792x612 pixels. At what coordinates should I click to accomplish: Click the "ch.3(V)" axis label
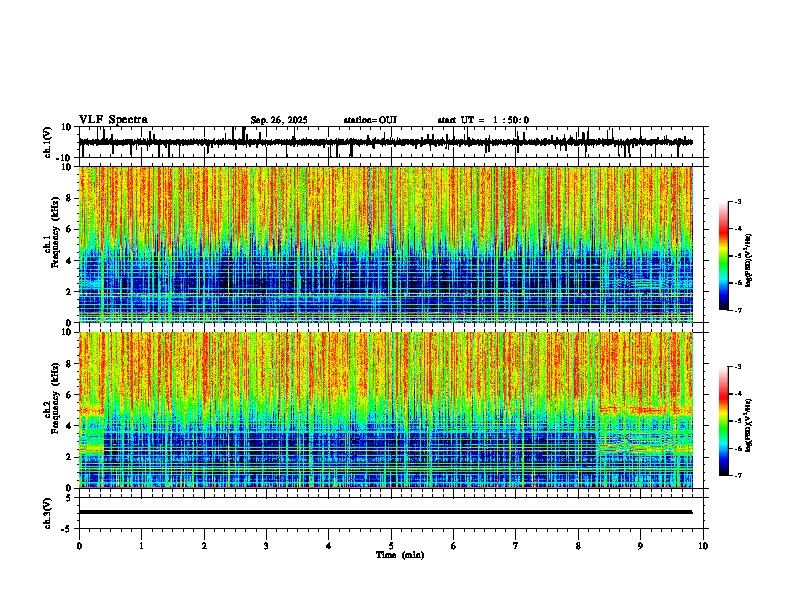pos(48,513)
